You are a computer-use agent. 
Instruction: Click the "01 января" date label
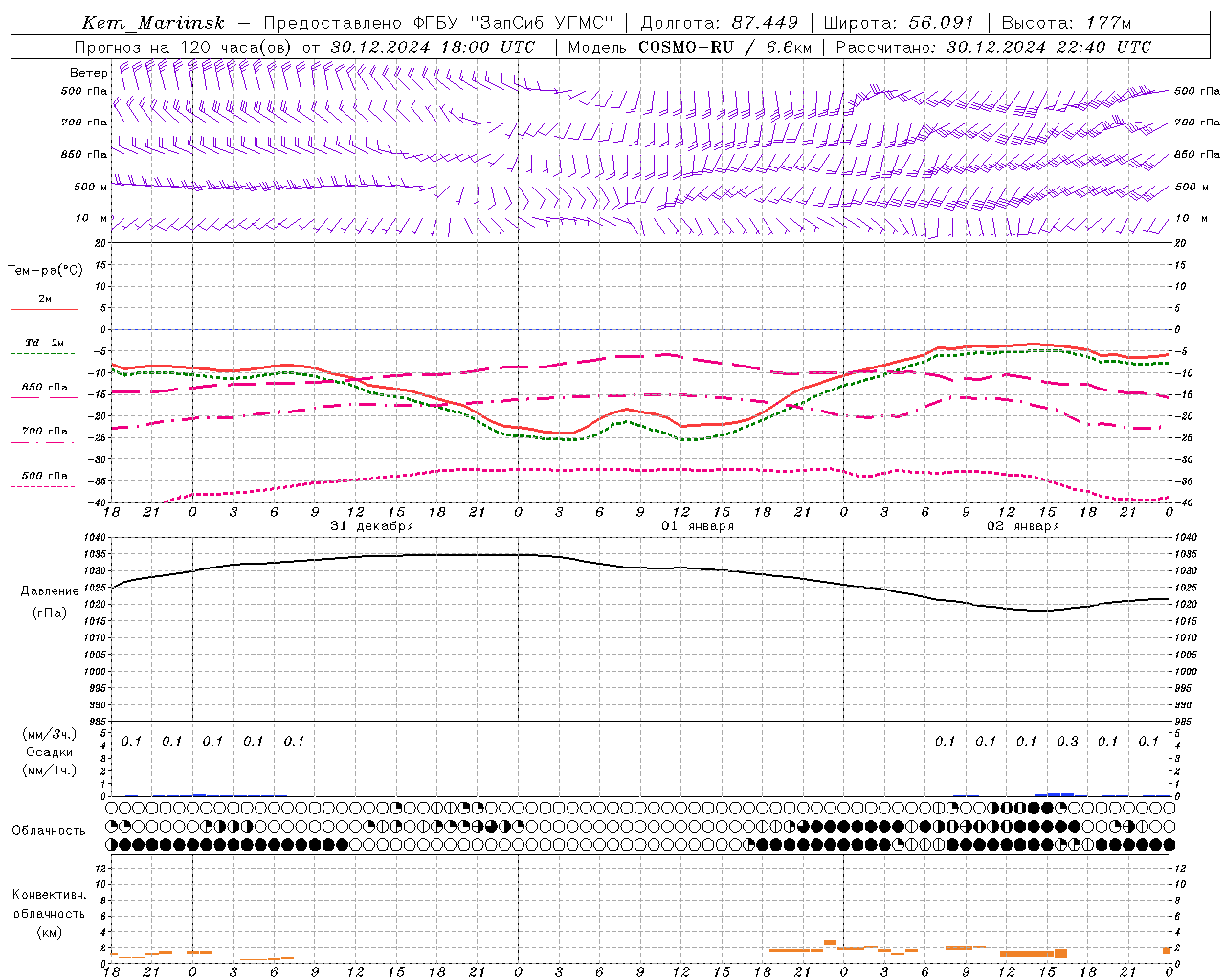click(698, 526)
